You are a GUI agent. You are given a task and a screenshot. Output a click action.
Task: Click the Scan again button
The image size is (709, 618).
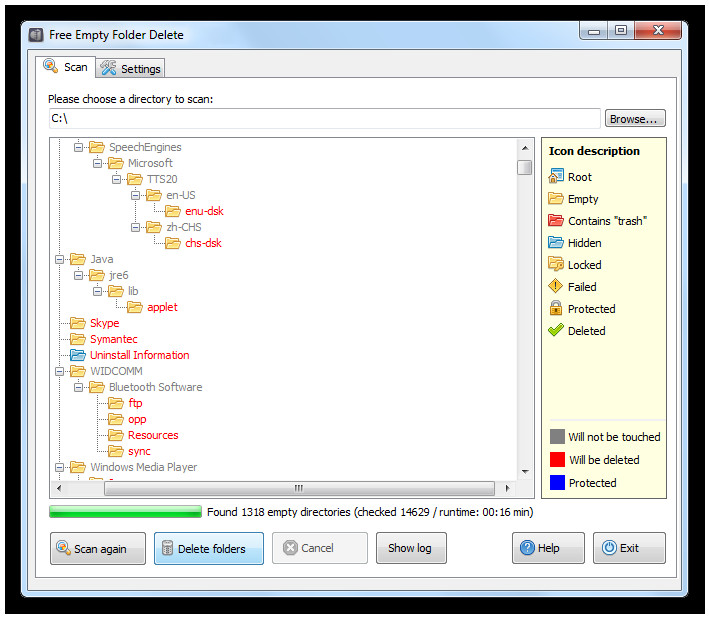pyautogui.click(x=98, y=548)
